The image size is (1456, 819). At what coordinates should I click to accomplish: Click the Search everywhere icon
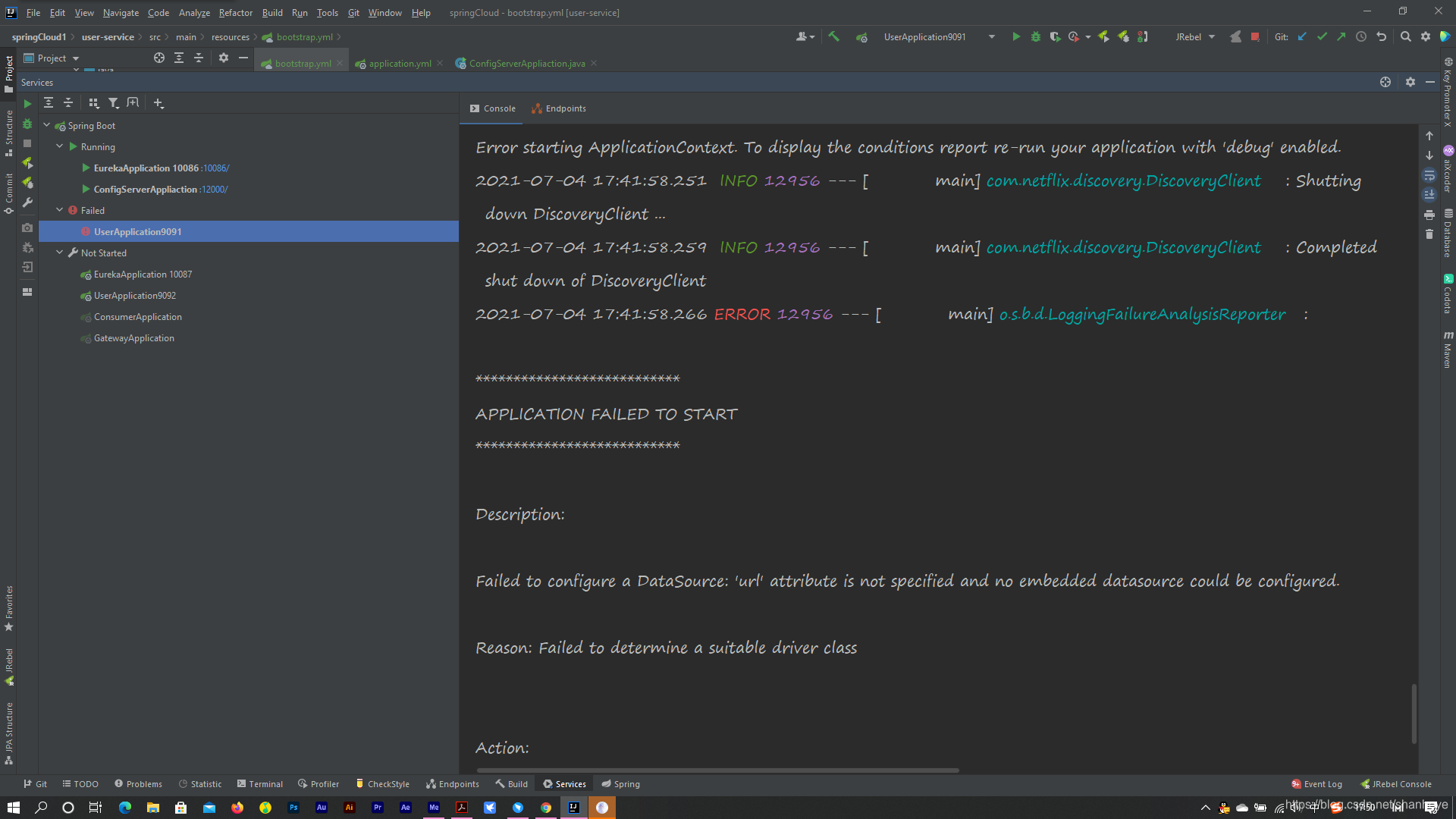(1405, 37)
